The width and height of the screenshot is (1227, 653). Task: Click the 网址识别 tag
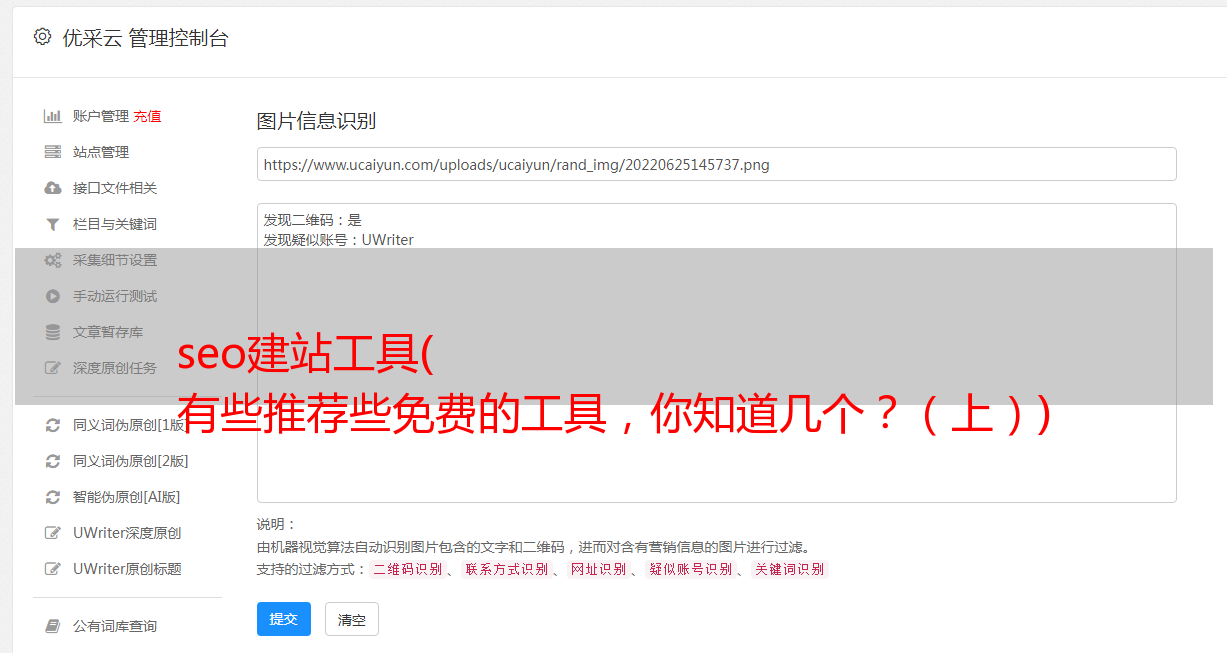tap(598, 569)
